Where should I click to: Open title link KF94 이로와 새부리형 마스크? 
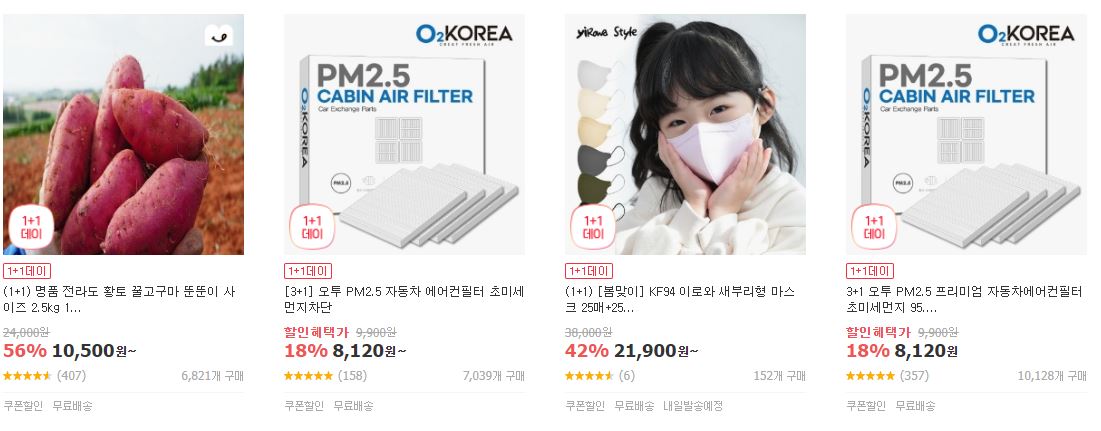pyautogui.click(x=680, y=300)
